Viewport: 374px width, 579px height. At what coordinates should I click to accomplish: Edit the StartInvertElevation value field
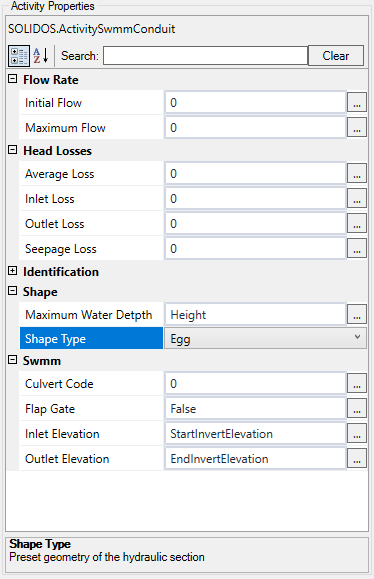(x=255, y=434)
